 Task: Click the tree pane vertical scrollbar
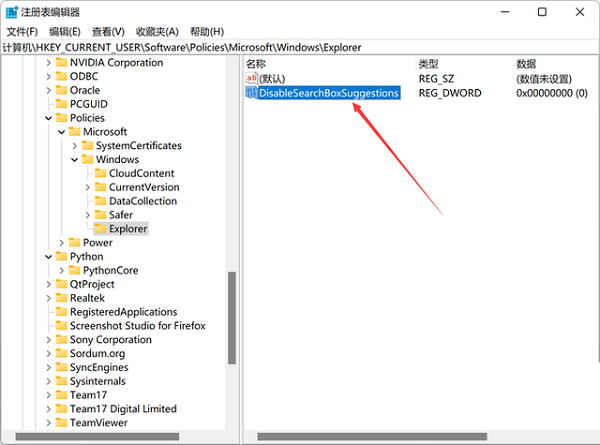tap(233, 340)
